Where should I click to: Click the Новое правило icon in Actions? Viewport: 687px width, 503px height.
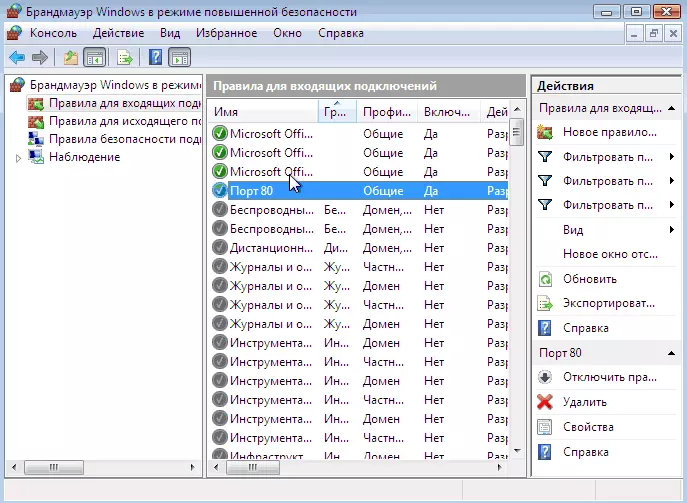pos(545,132)
